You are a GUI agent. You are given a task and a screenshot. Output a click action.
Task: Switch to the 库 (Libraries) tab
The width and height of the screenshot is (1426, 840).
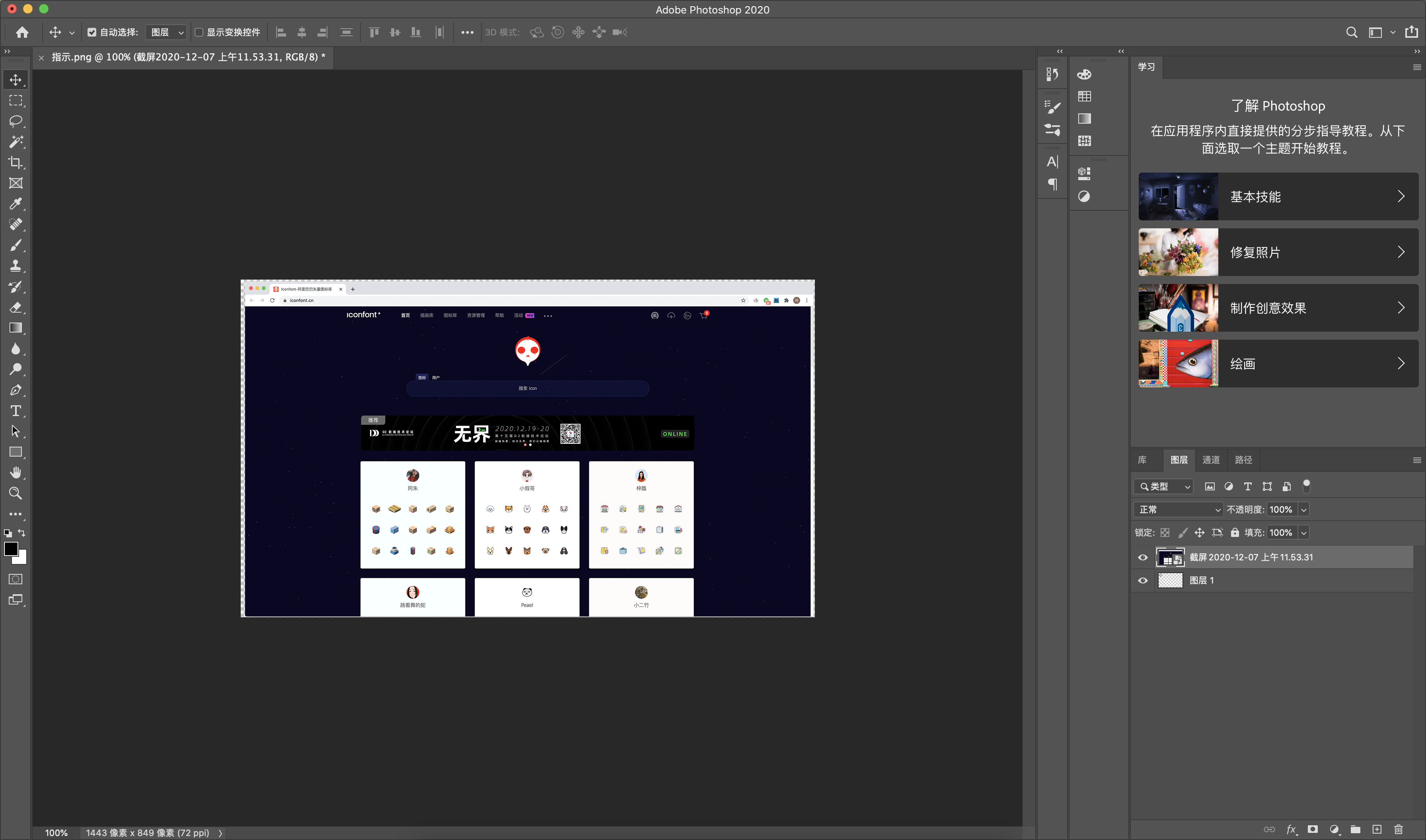tap(1142, 460)
